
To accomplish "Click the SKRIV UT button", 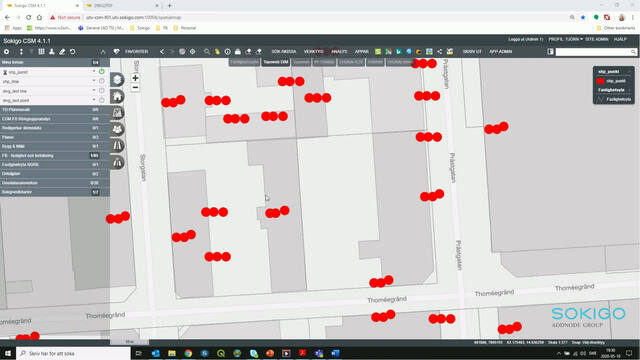I will pyautogui.click(x=472, y=52).
